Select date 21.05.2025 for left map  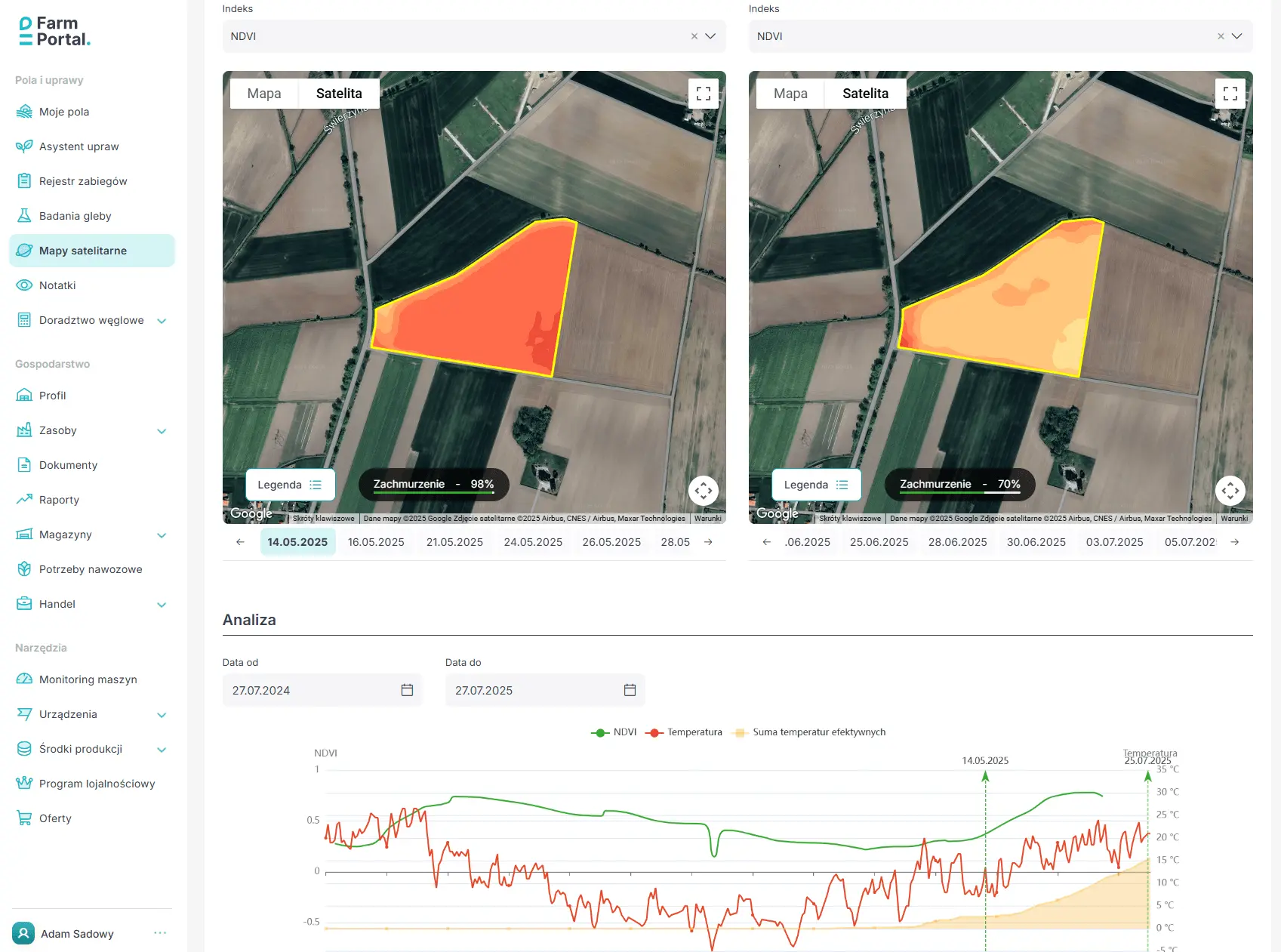click(454, 542)
